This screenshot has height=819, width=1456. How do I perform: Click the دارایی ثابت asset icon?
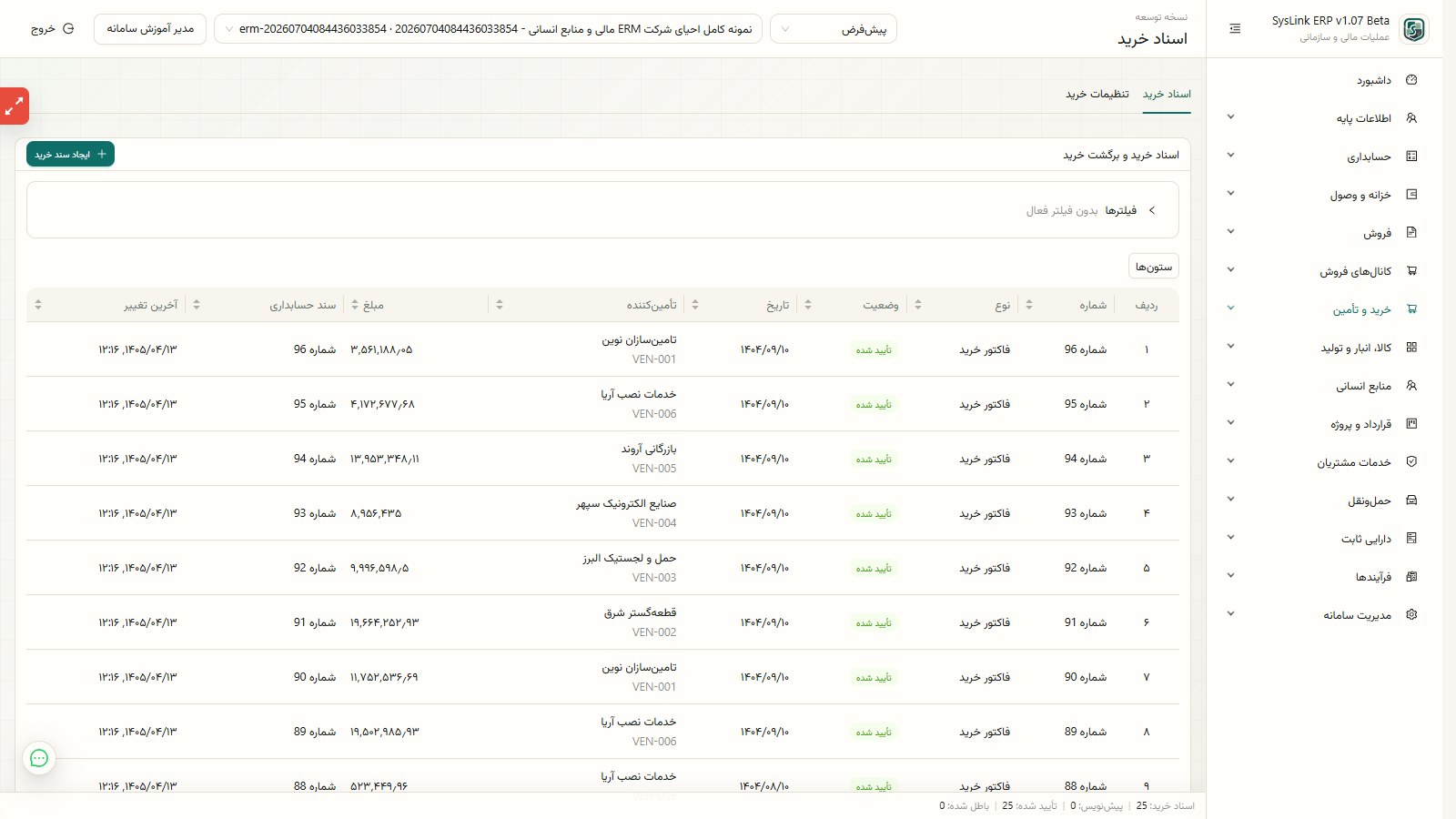point(1411,539)
